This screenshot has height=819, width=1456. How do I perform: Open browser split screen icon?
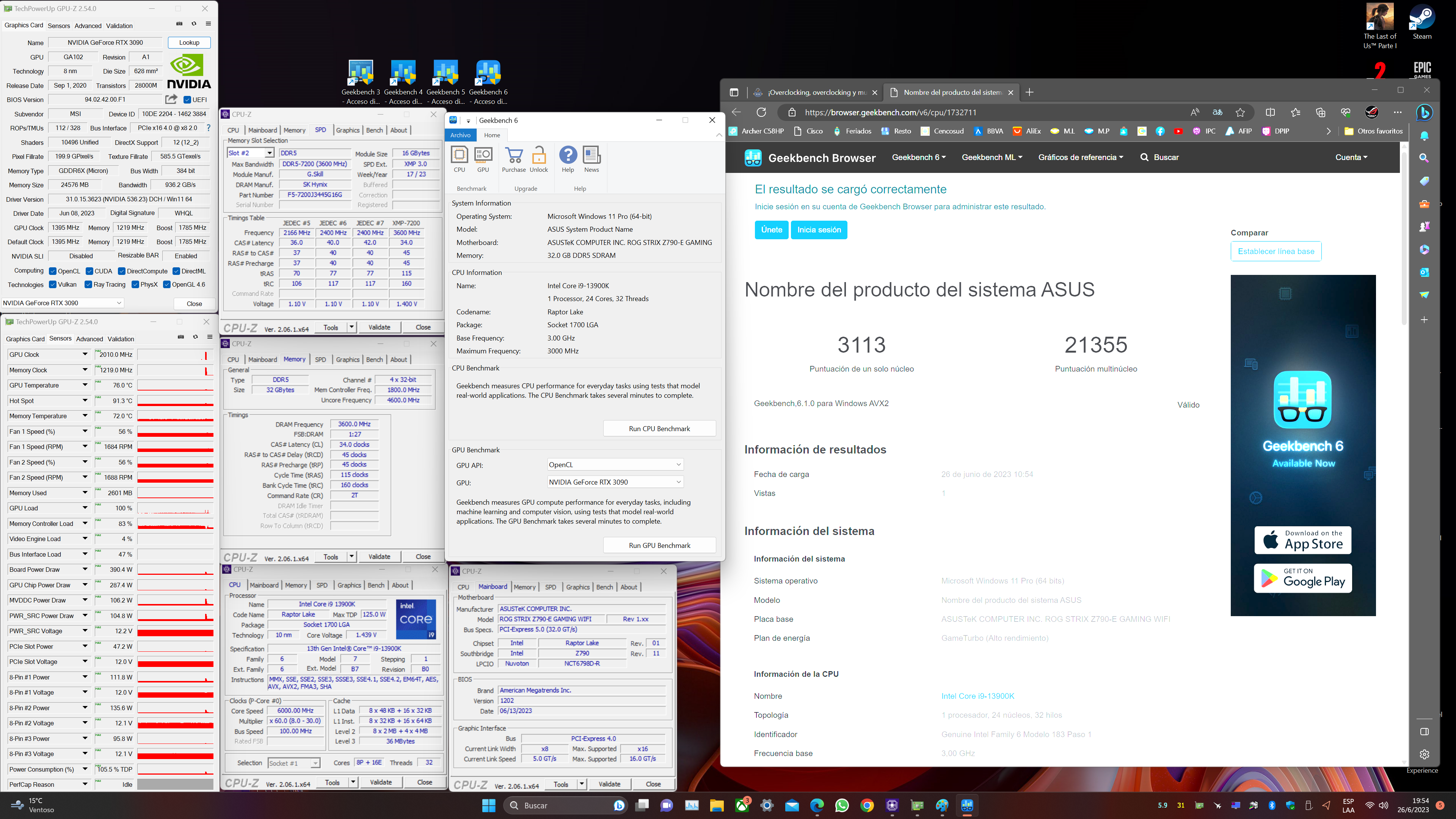tap(1270, 113)
